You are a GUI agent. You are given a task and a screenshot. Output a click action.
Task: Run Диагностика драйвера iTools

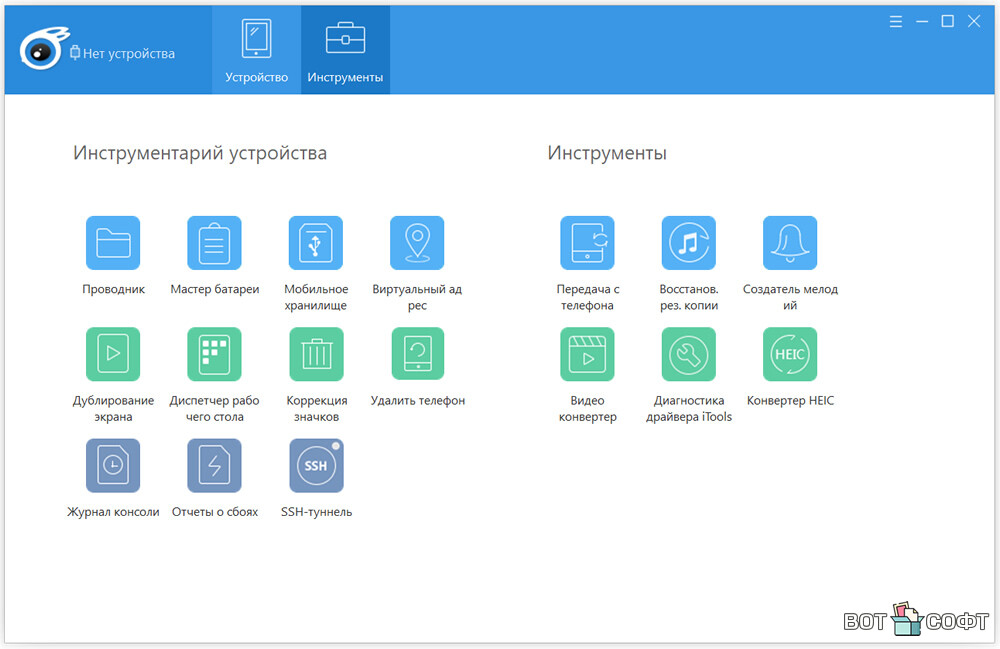click(x=689, y=354)
